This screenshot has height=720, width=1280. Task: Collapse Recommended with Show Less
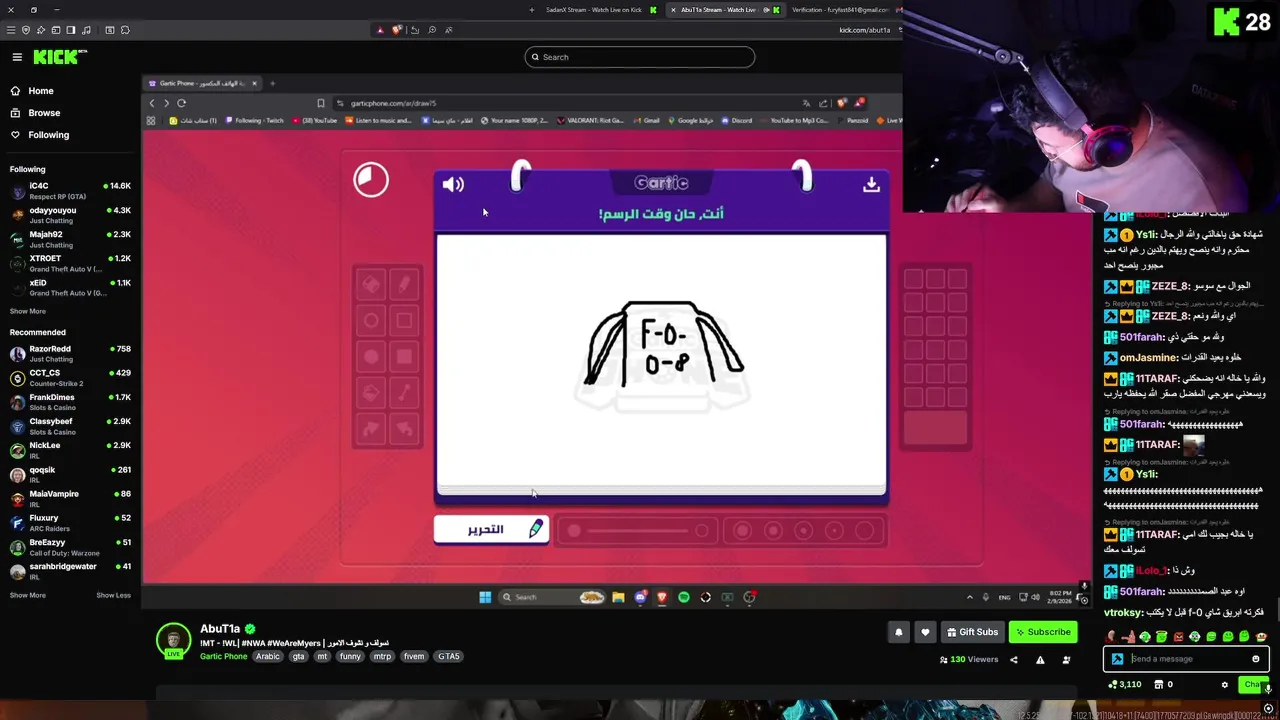(113, 595)
